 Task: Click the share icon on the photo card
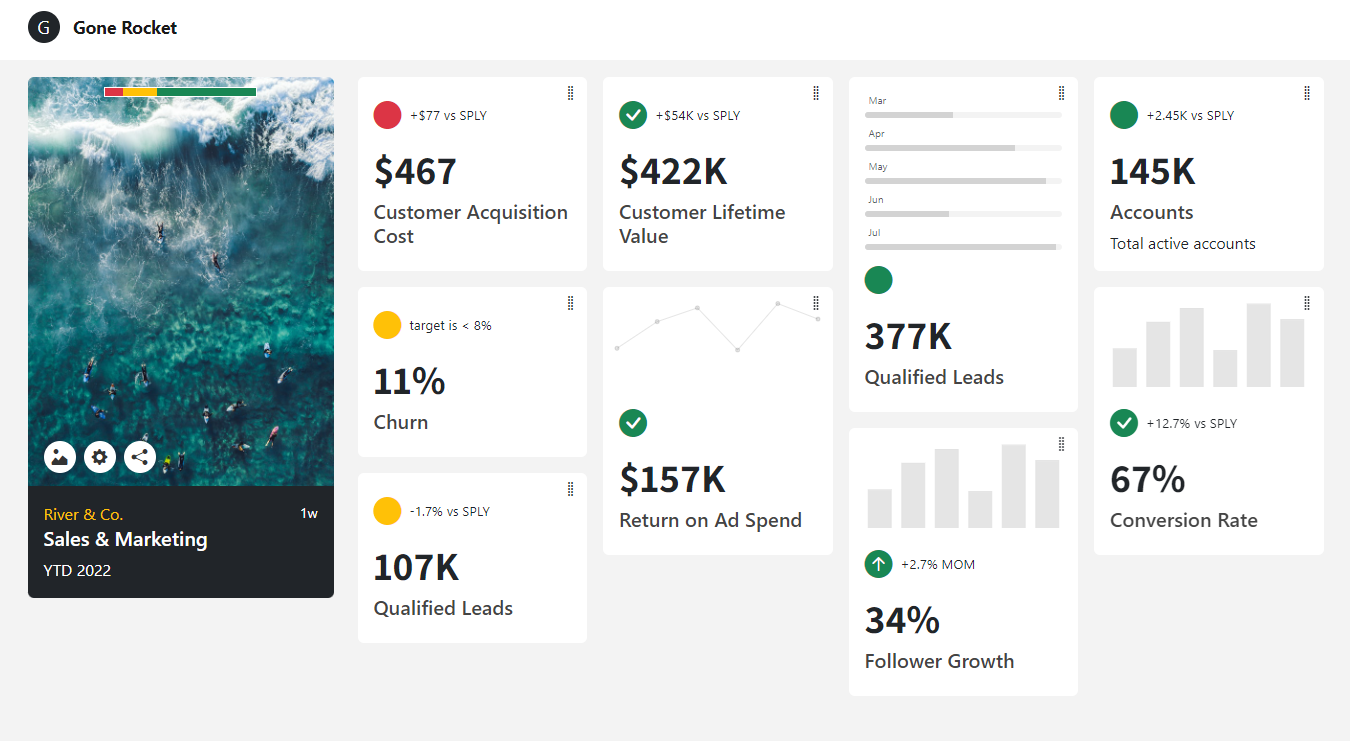pyautogui.click(x=140, y=457)
